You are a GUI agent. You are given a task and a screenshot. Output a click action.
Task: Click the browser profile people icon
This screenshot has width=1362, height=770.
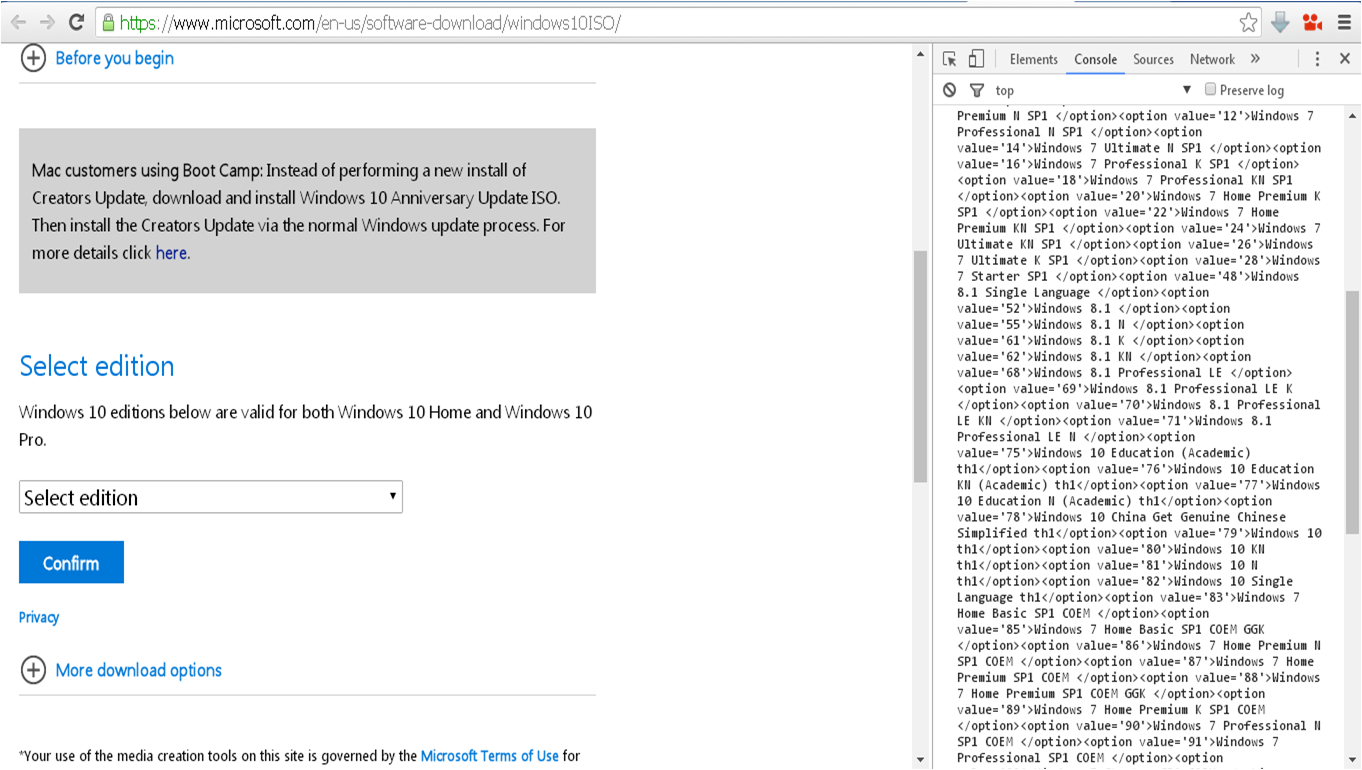pos(1312,21)
